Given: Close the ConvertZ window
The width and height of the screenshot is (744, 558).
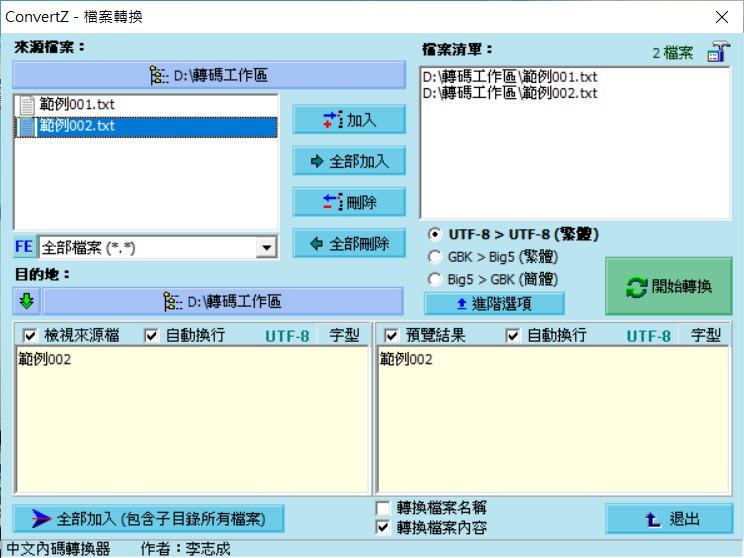Looking at the screenshot, I should (722, 17).
